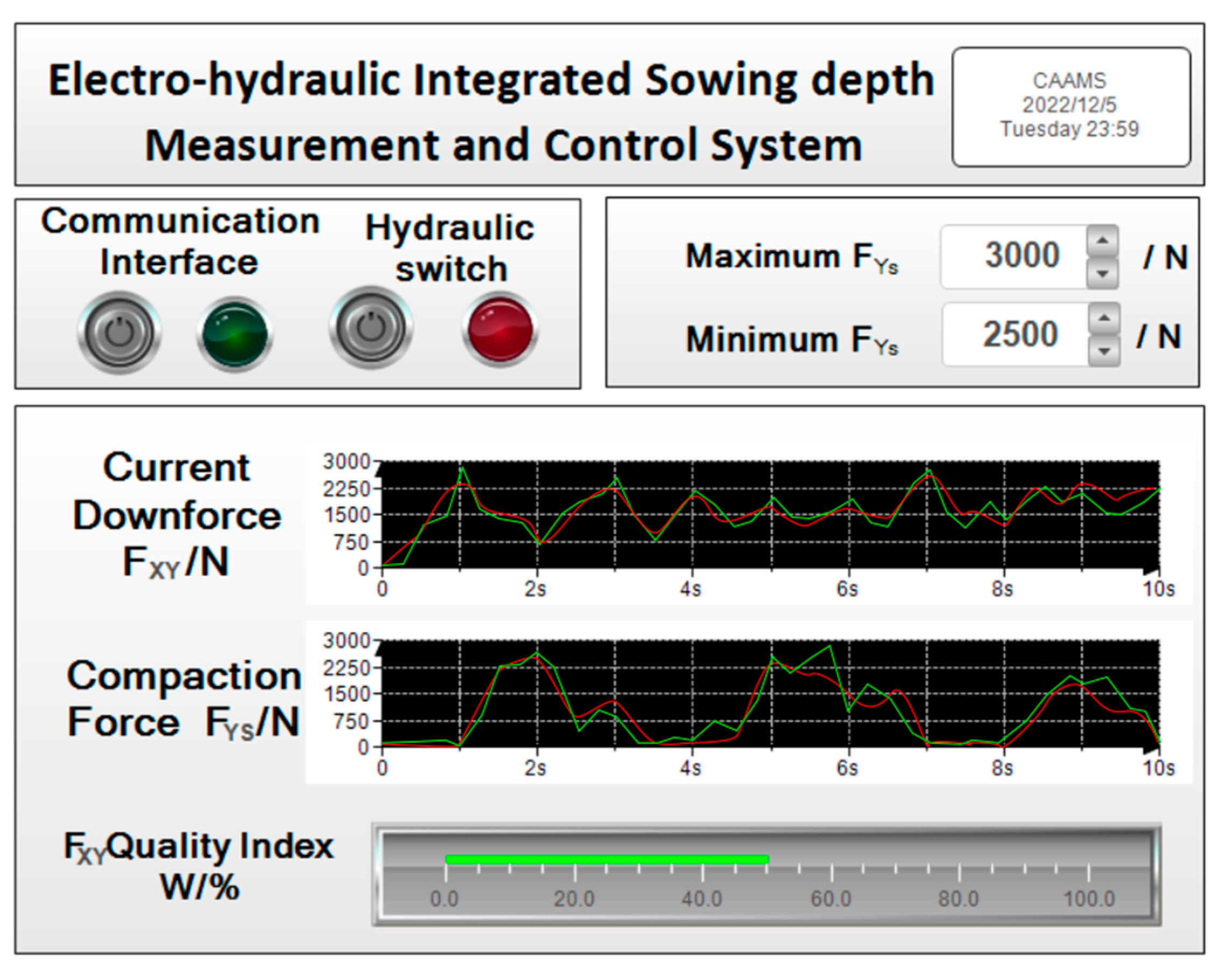The height and width of the screenshot is (980, 1224).
Task: Click the system title heading text
Action: click(492, 112)
